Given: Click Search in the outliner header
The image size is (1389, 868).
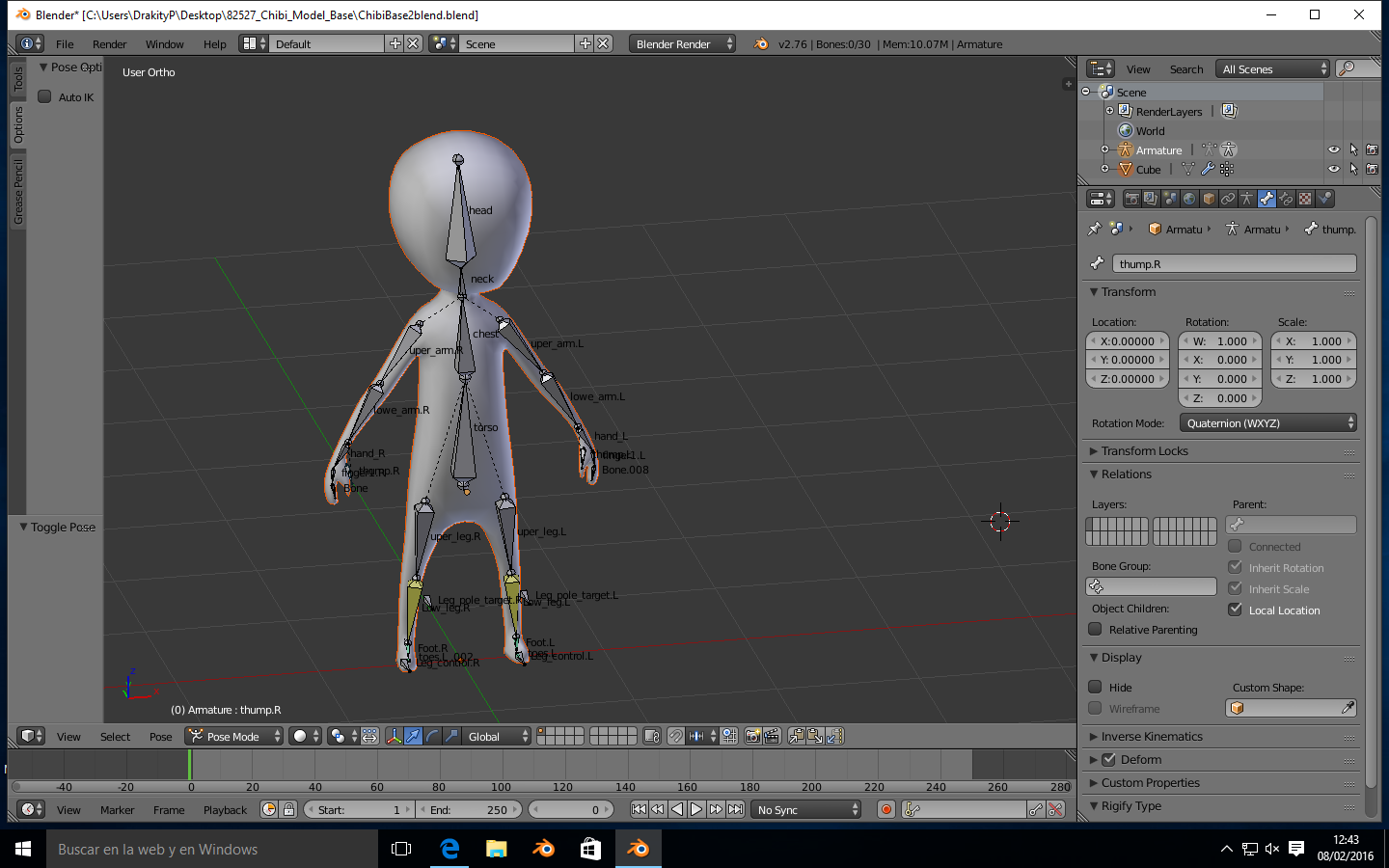Looking at the screenshot, I should [x=1185, y=69].
